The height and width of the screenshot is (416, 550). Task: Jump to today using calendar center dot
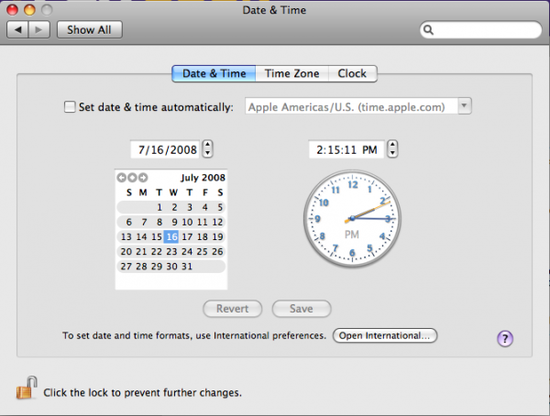point(132,177)
